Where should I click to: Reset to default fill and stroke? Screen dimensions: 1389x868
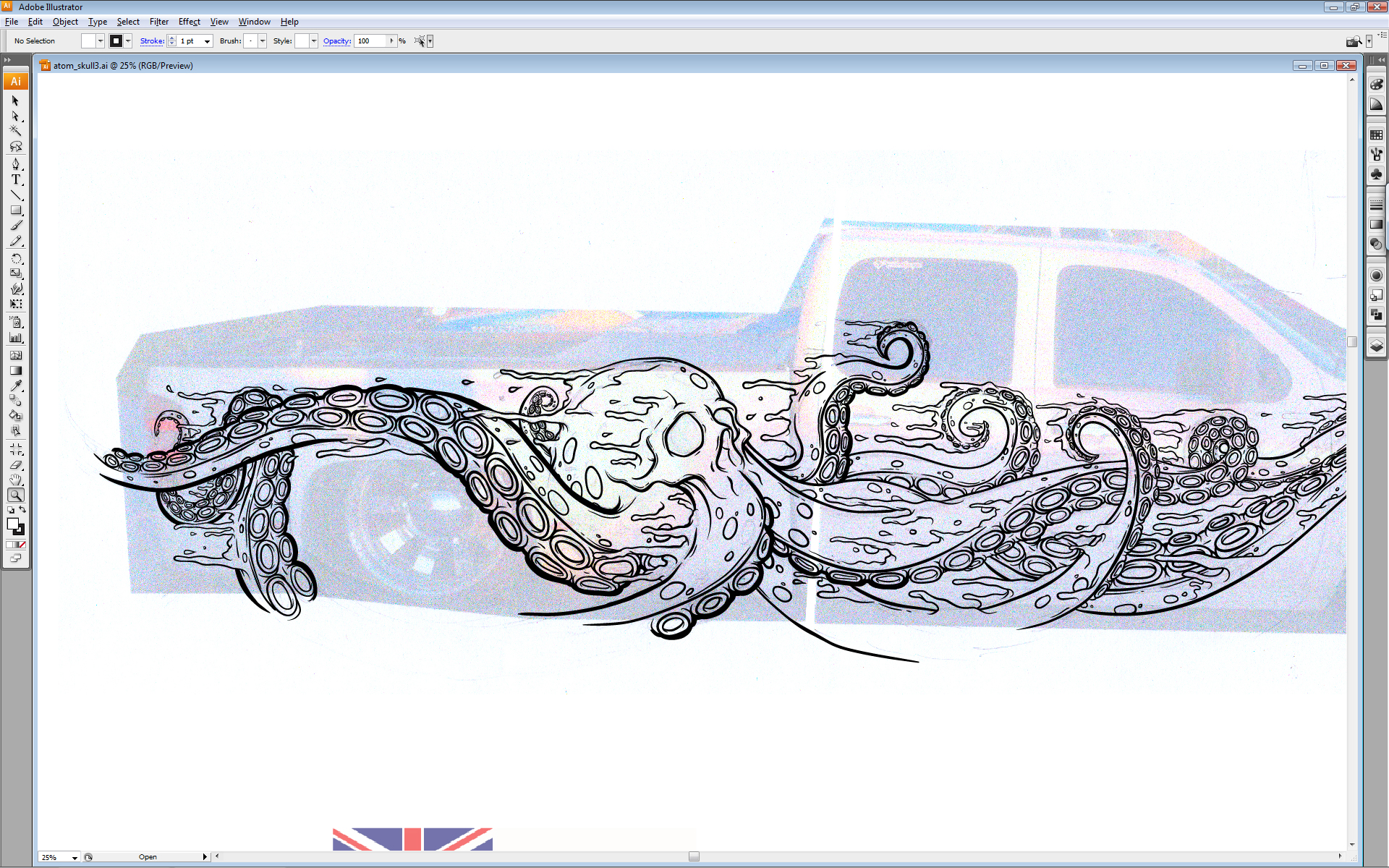point(10,510)
